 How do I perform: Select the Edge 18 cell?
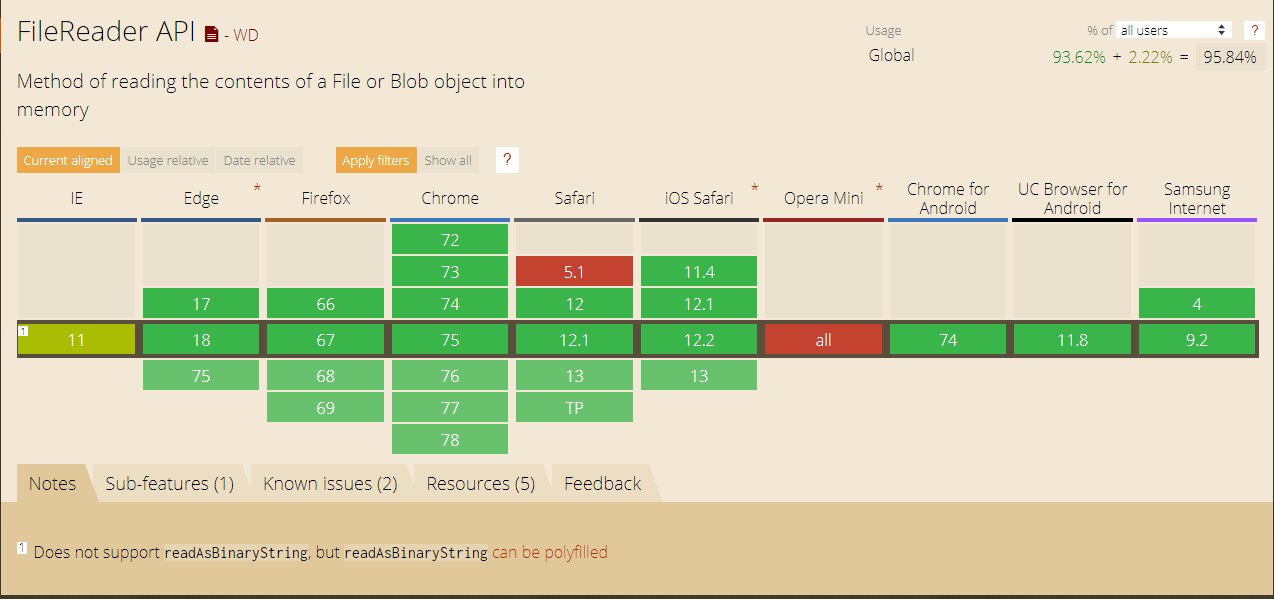tap(201, 340)
